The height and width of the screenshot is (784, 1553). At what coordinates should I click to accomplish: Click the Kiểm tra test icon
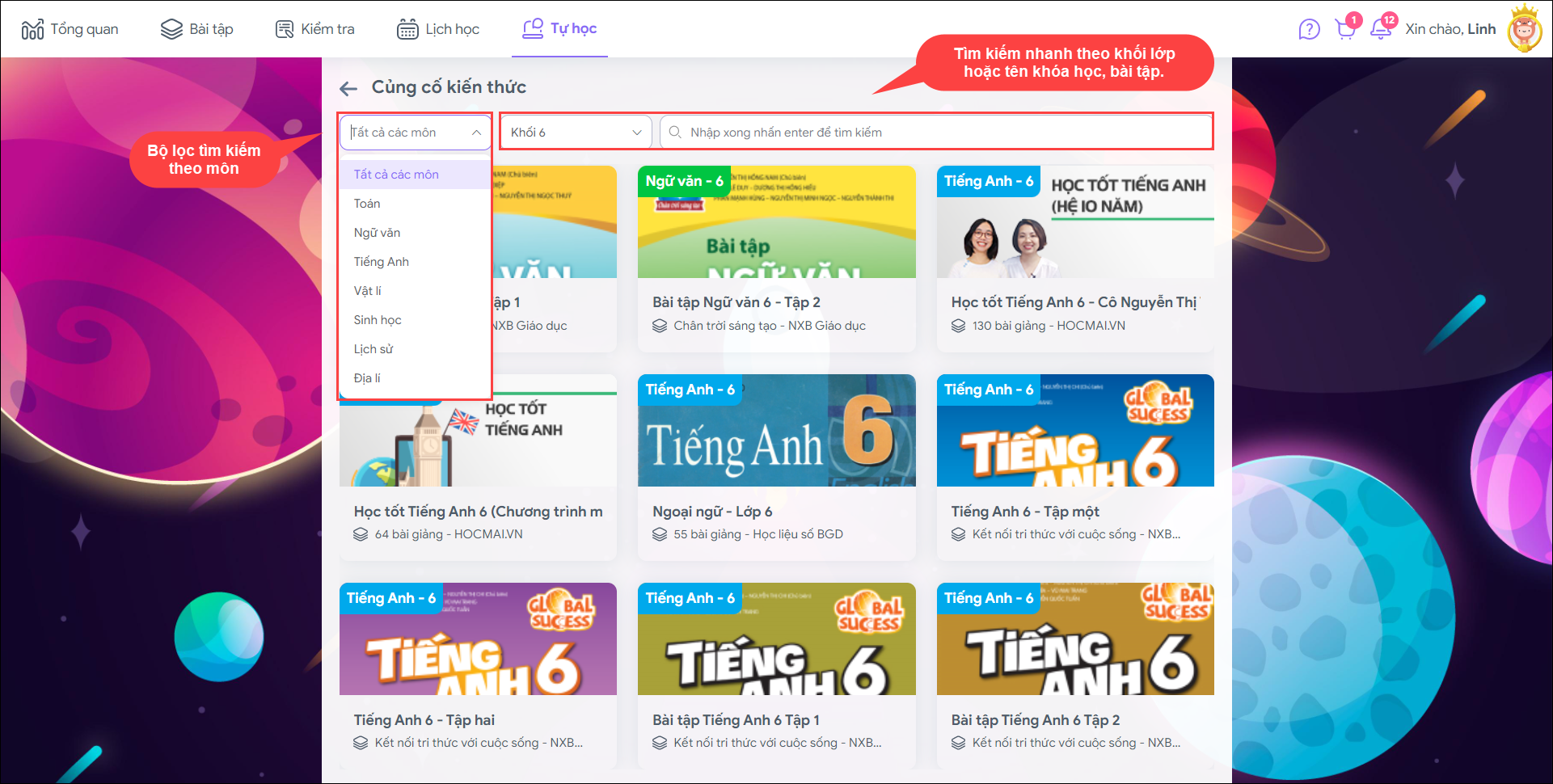285,29
